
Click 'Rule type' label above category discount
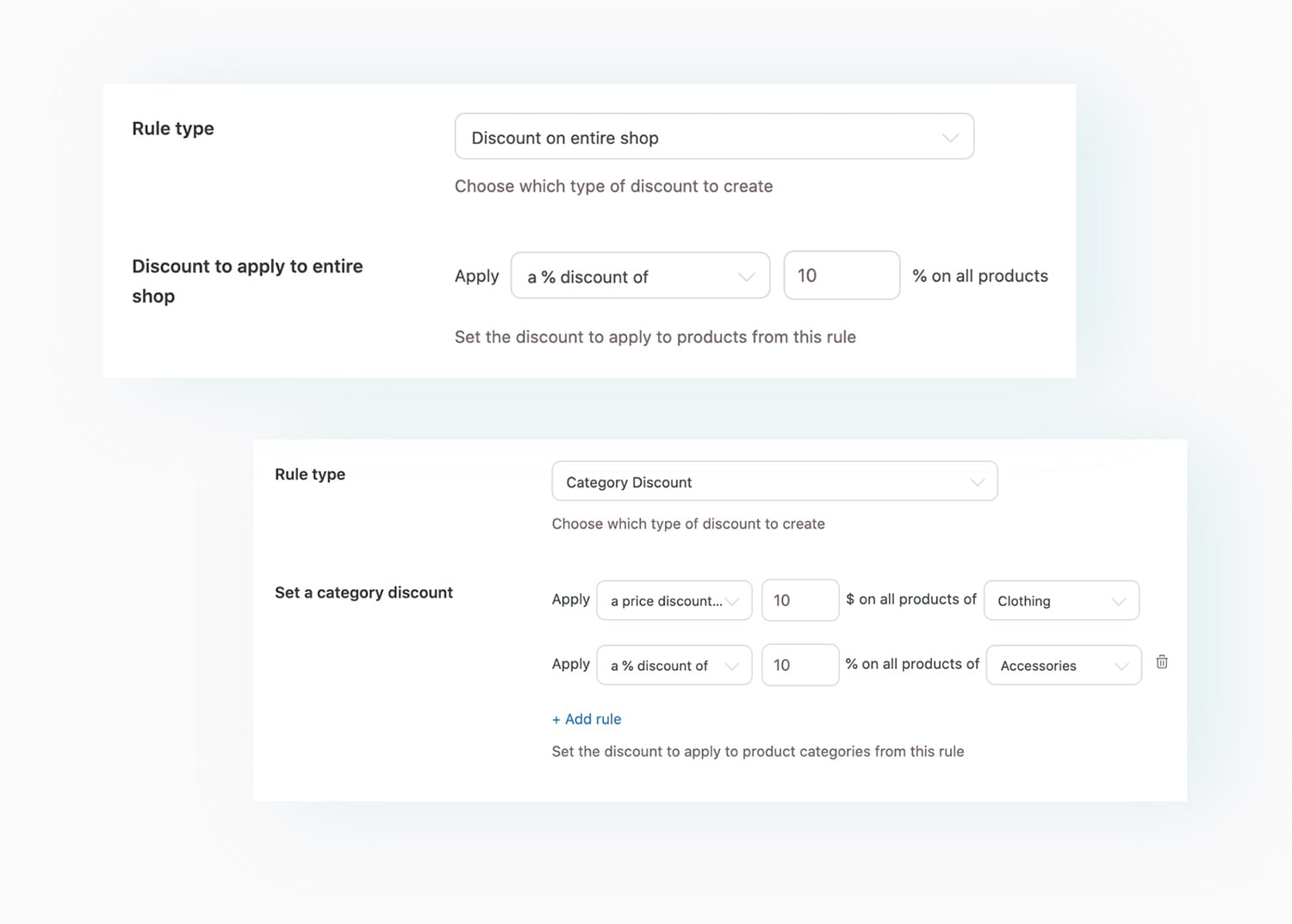click(x=310, y=474)
